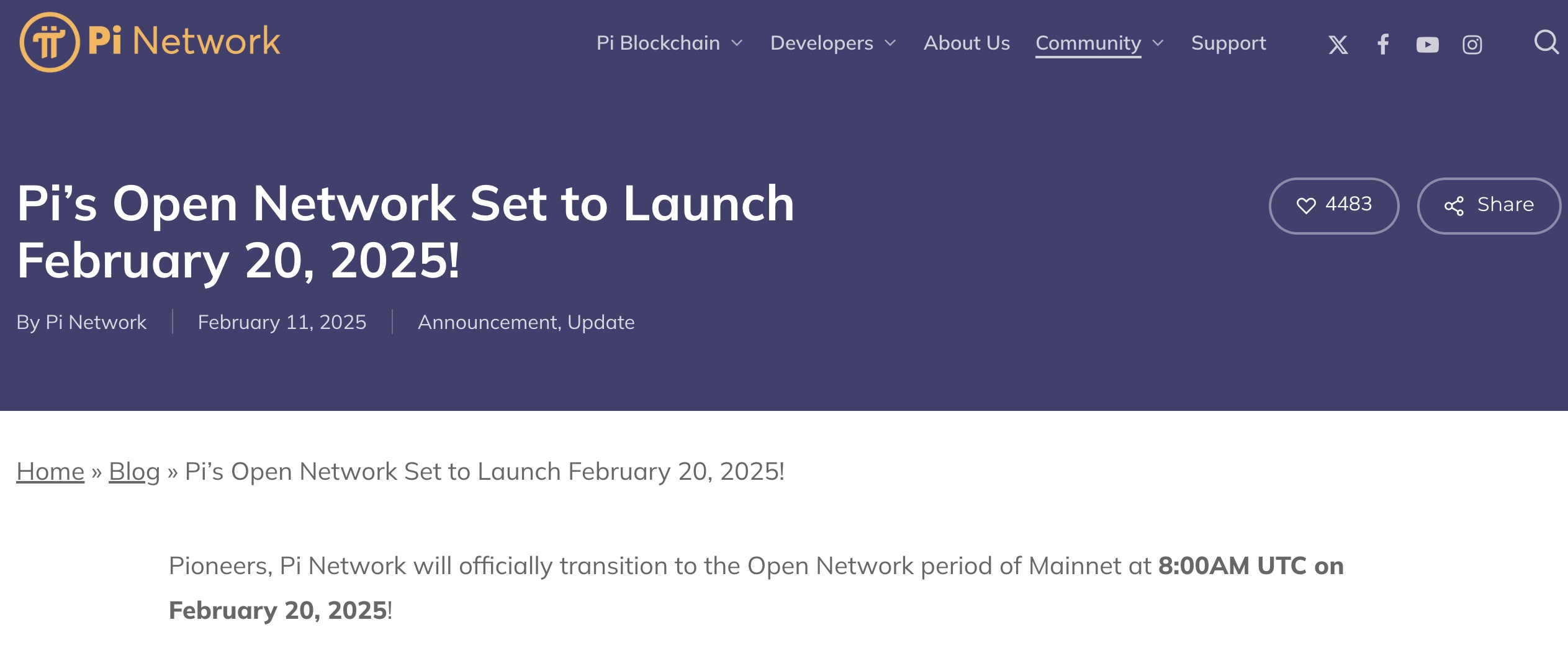Expand the Community dropdown chevron
1568x648 pixels.
tap(1158, 43)
